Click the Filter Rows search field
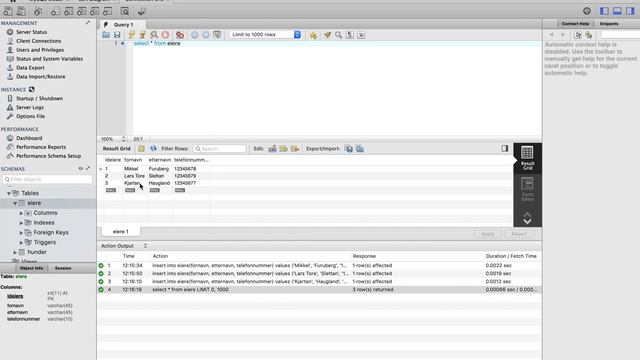 pos(220,149)
